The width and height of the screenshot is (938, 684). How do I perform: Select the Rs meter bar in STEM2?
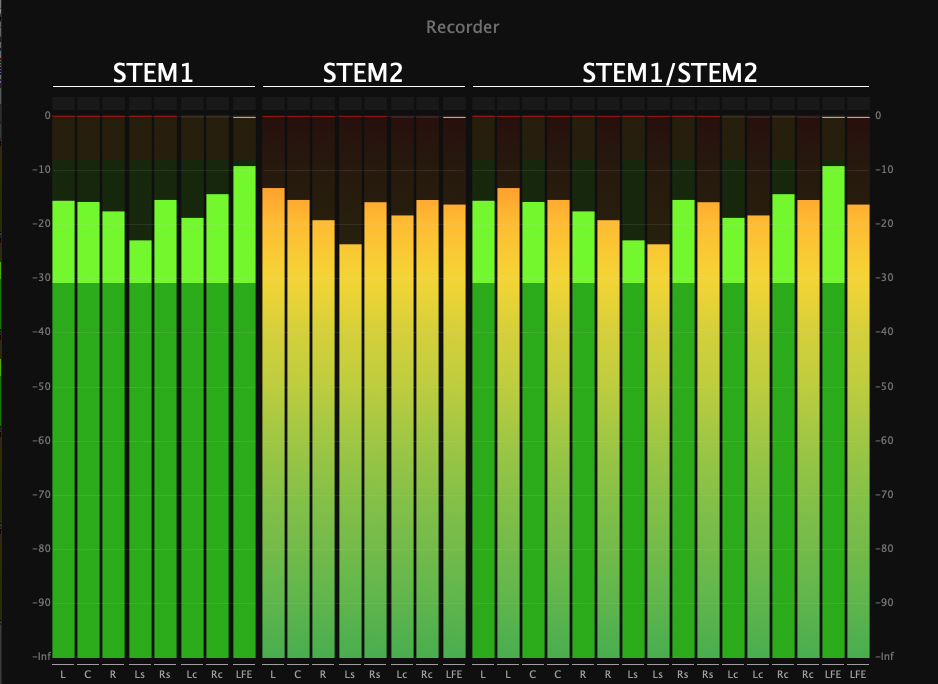click(x=374, y=400)
